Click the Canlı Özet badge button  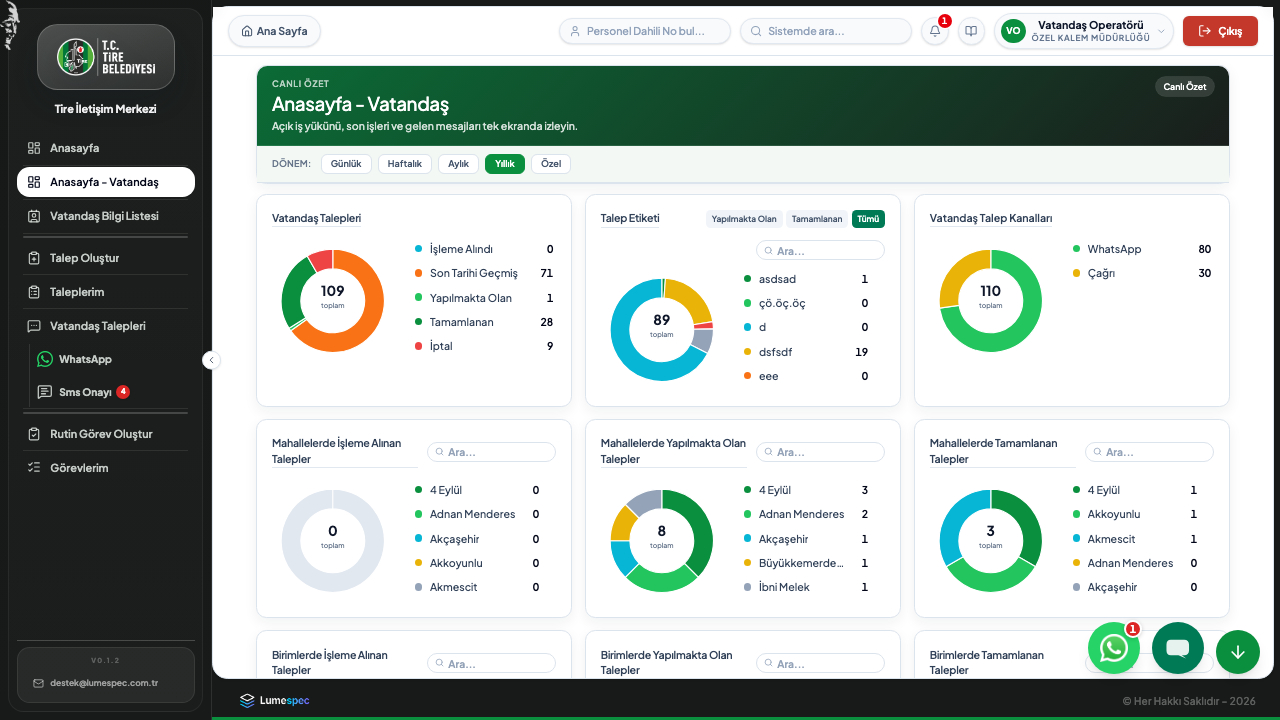(x=1185, y=87)
